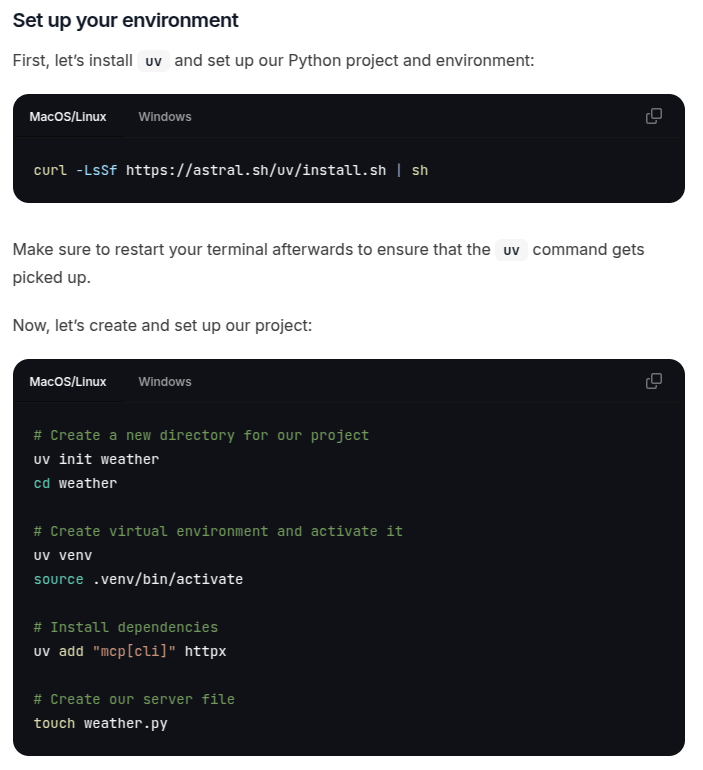
Task: Copy the curl install command
Action: point(653,116)
